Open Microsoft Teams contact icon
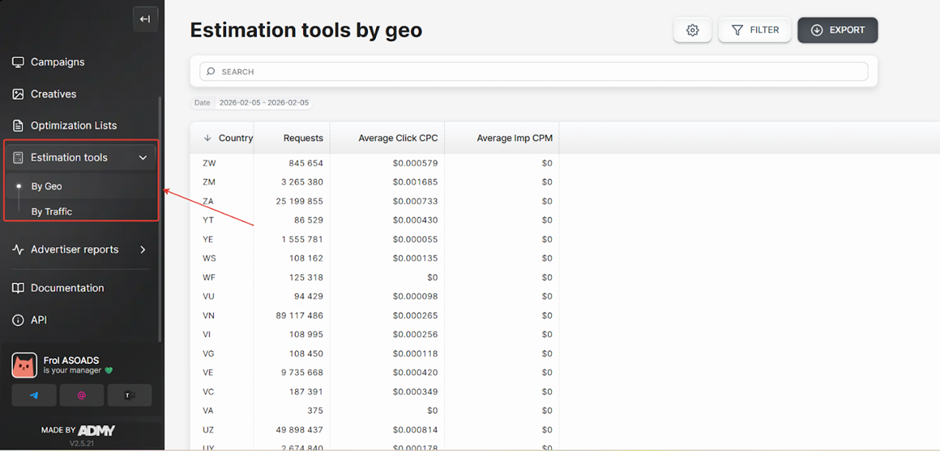 coord(129,395)
